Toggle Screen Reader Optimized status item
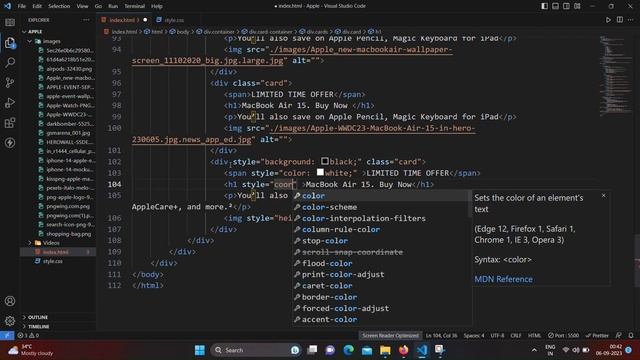This screenshot has height=360, width=640. coord(390,336)
